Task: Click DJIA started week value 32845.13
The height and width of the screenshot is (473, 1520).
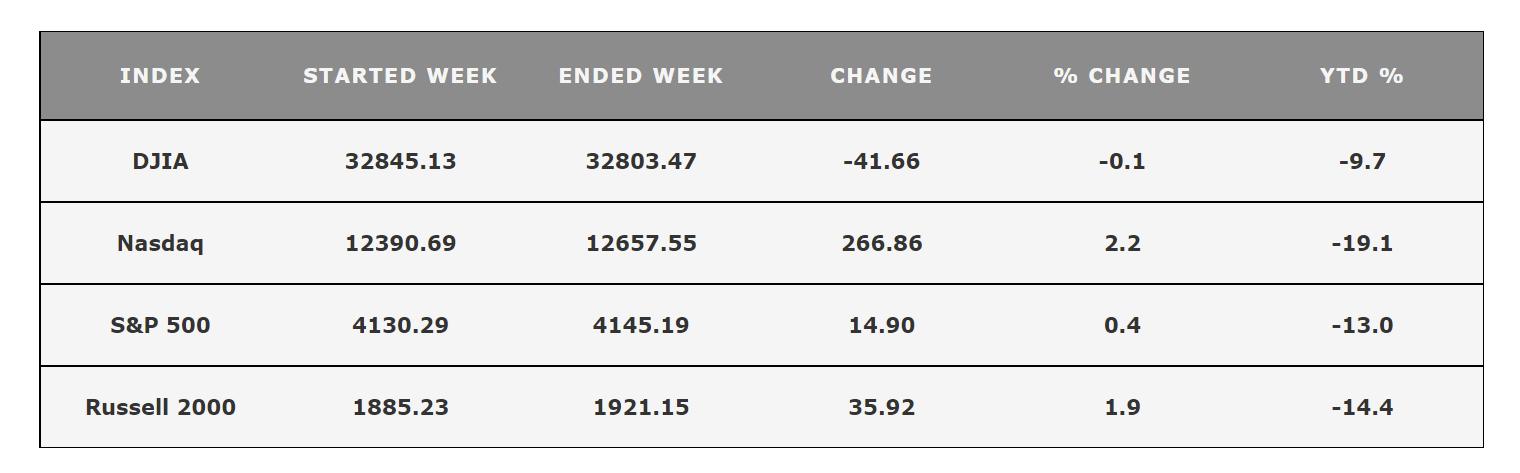Action: click(400, 161)
